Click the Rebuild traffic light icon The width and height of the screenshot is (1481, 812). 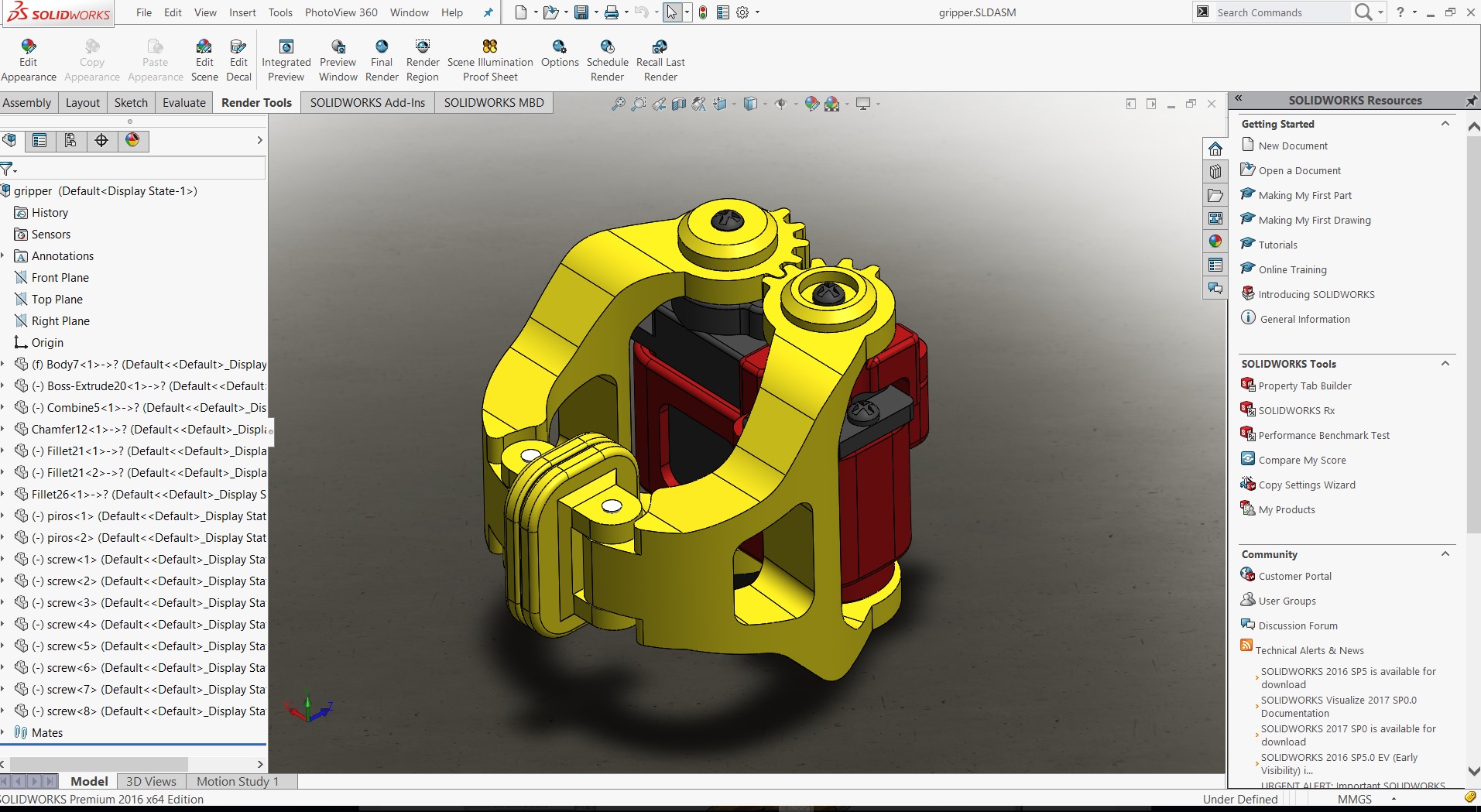(702, 12)
